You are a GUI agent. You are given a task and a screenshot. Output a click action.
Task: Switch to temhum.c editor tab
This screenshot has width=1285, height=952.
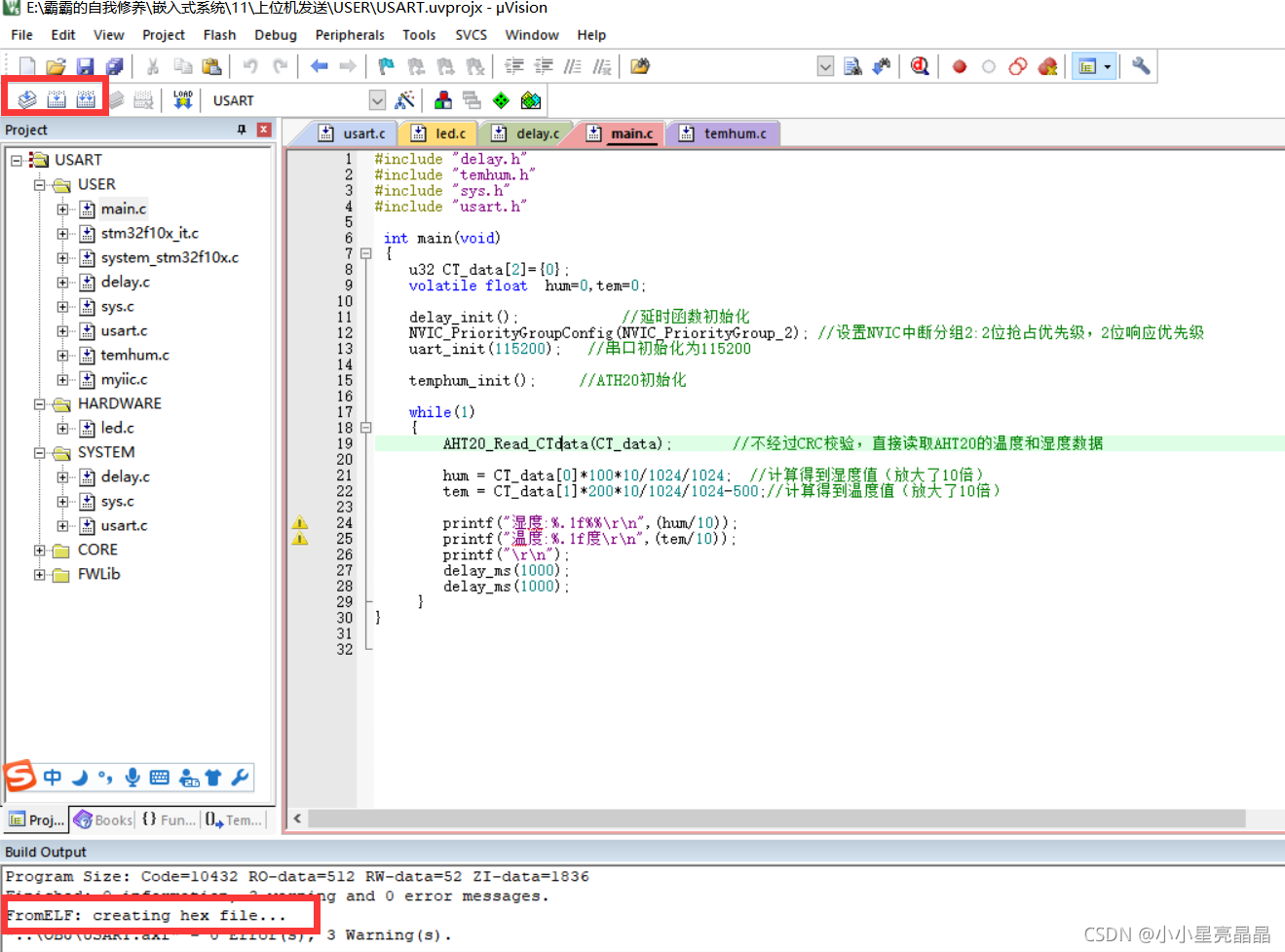[x=724, y=133]
